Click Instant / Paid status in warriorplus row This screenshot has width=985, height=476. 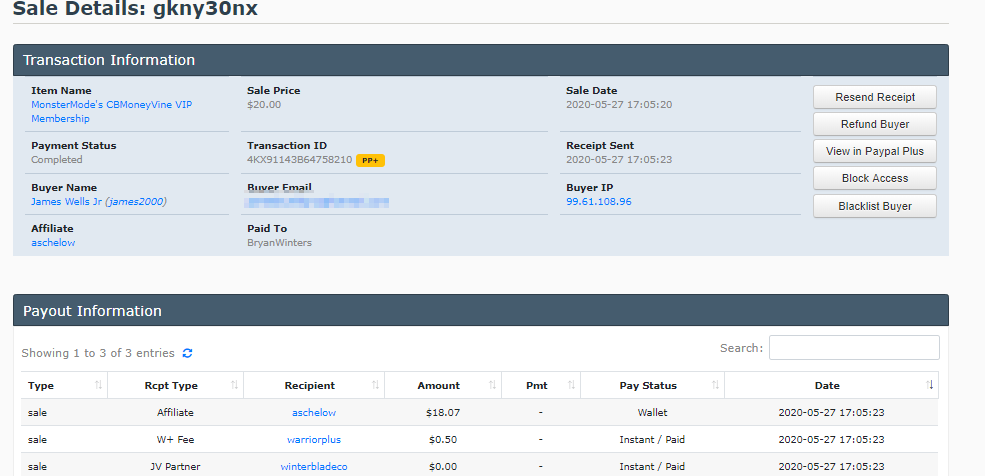[652, 440]
